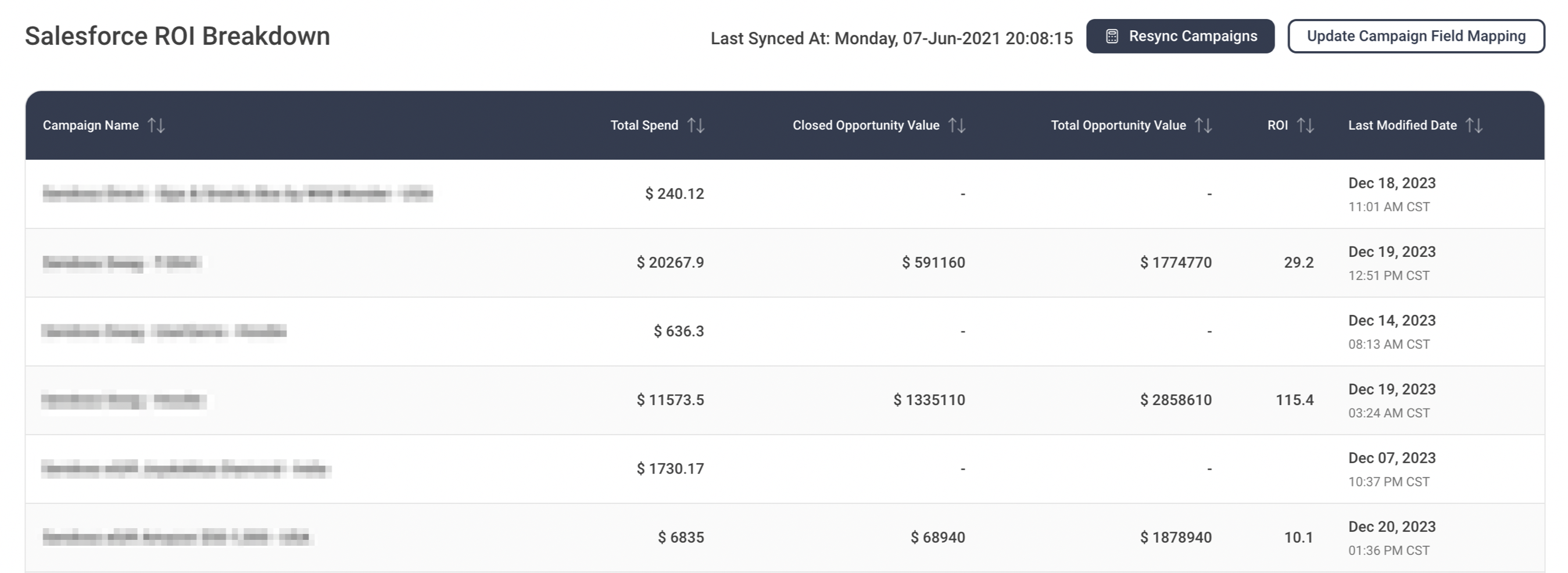
Task: Click the Resync Campaigns button
Action: [1180, 37]
